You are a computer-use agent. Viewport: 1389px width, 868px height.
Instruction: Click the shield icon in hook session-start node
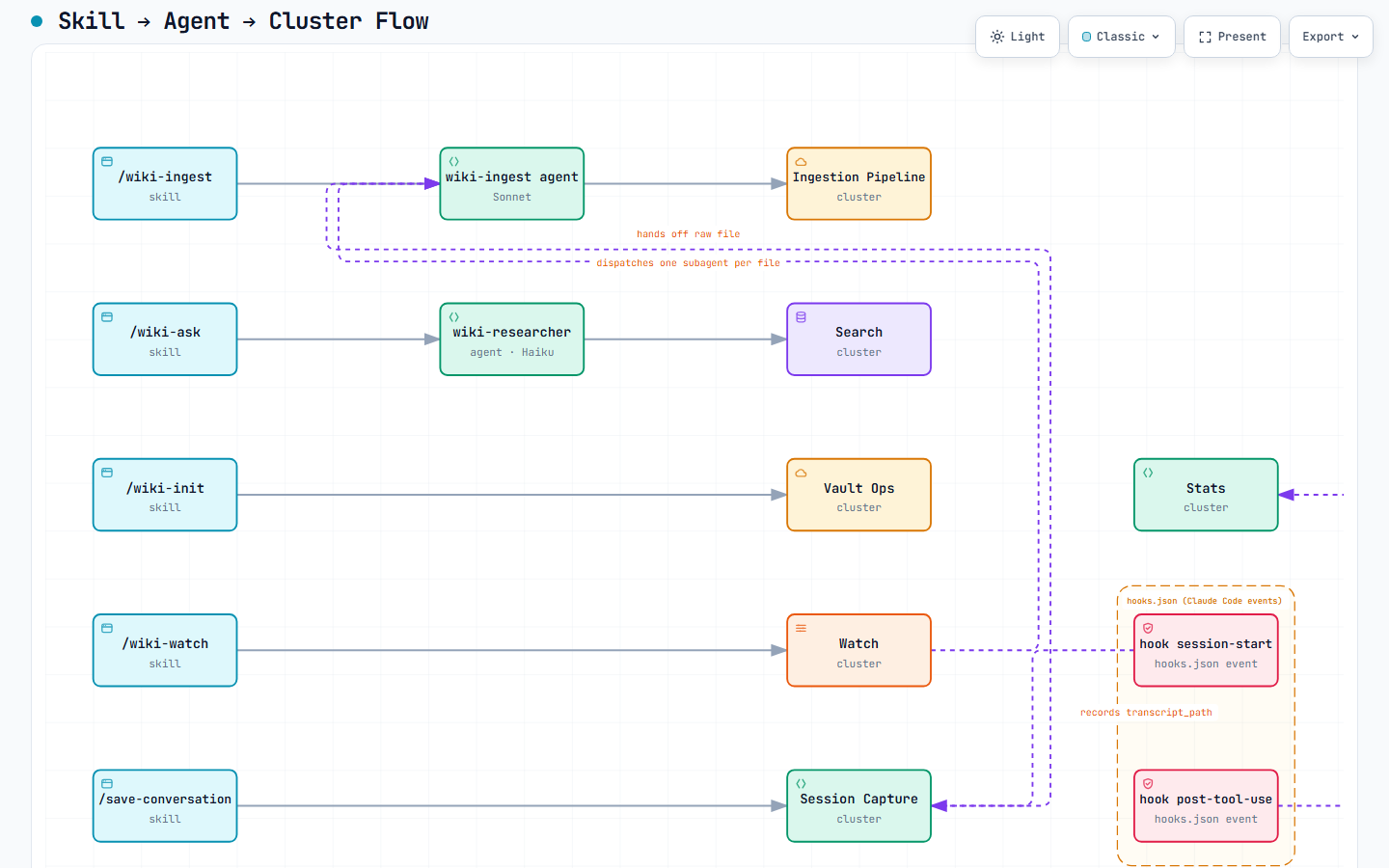pyautogui.click(x=1148, y=628)
